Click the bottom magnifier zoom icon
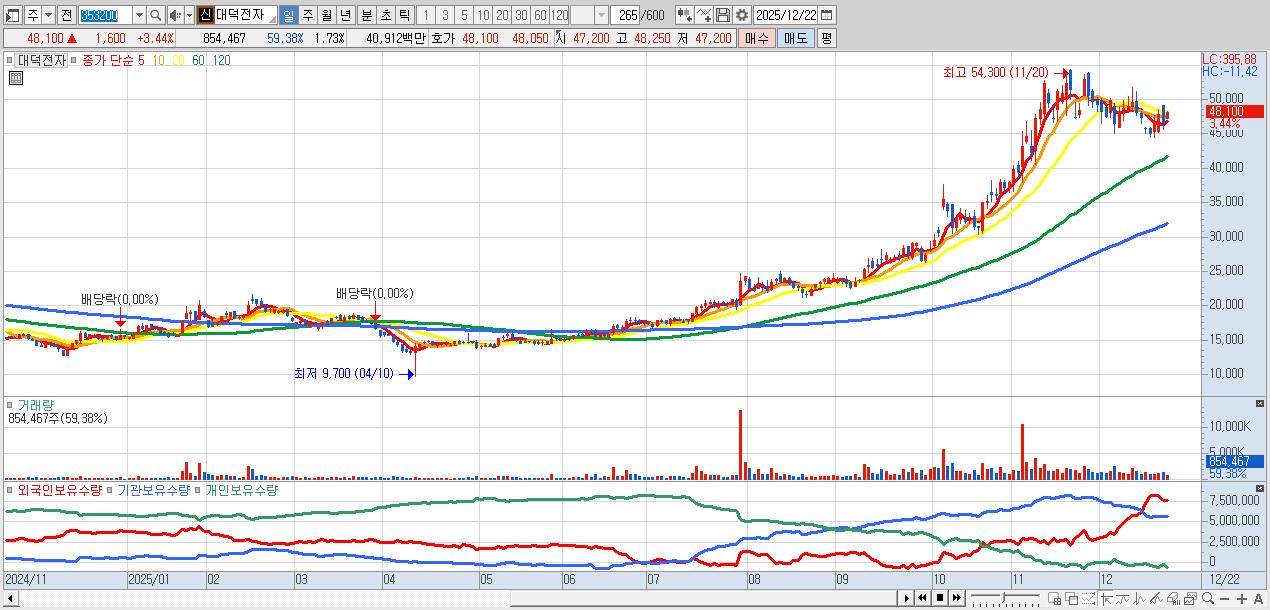The height and width of the screenshot is (610, 1270). pos(1208,598)
